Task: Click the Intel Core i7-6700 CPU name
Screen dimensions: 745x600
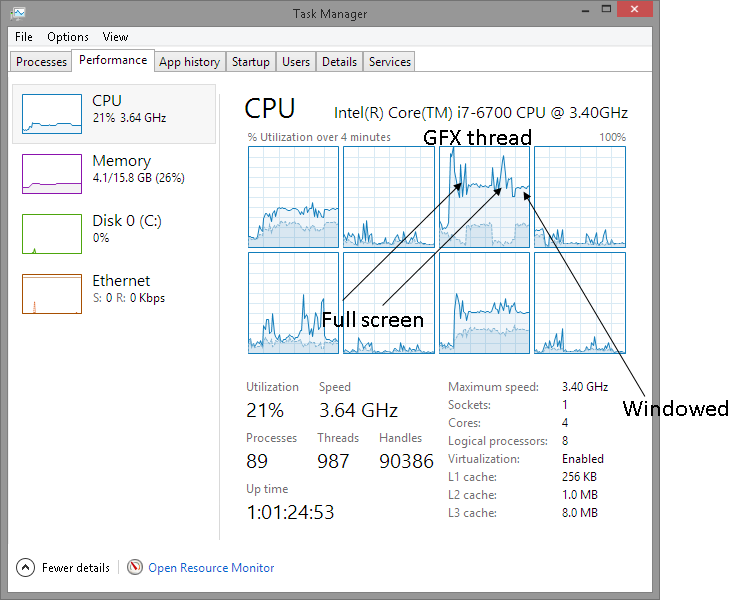Action: coord(481,113)
